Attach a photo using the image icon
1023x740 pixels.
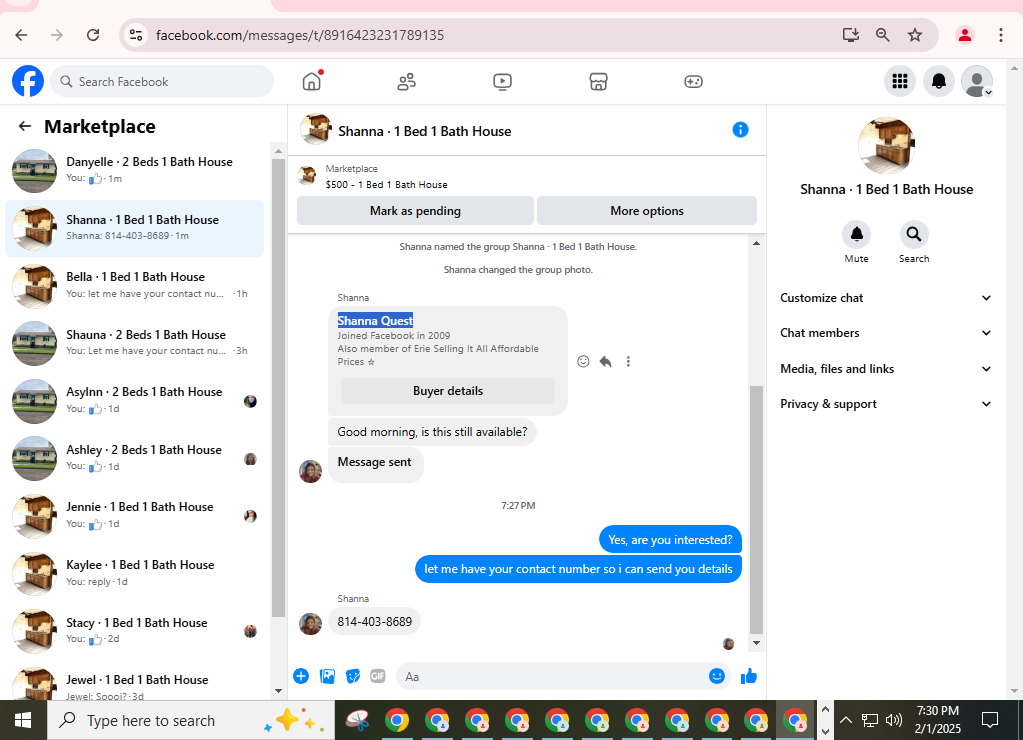click(328, 676)
